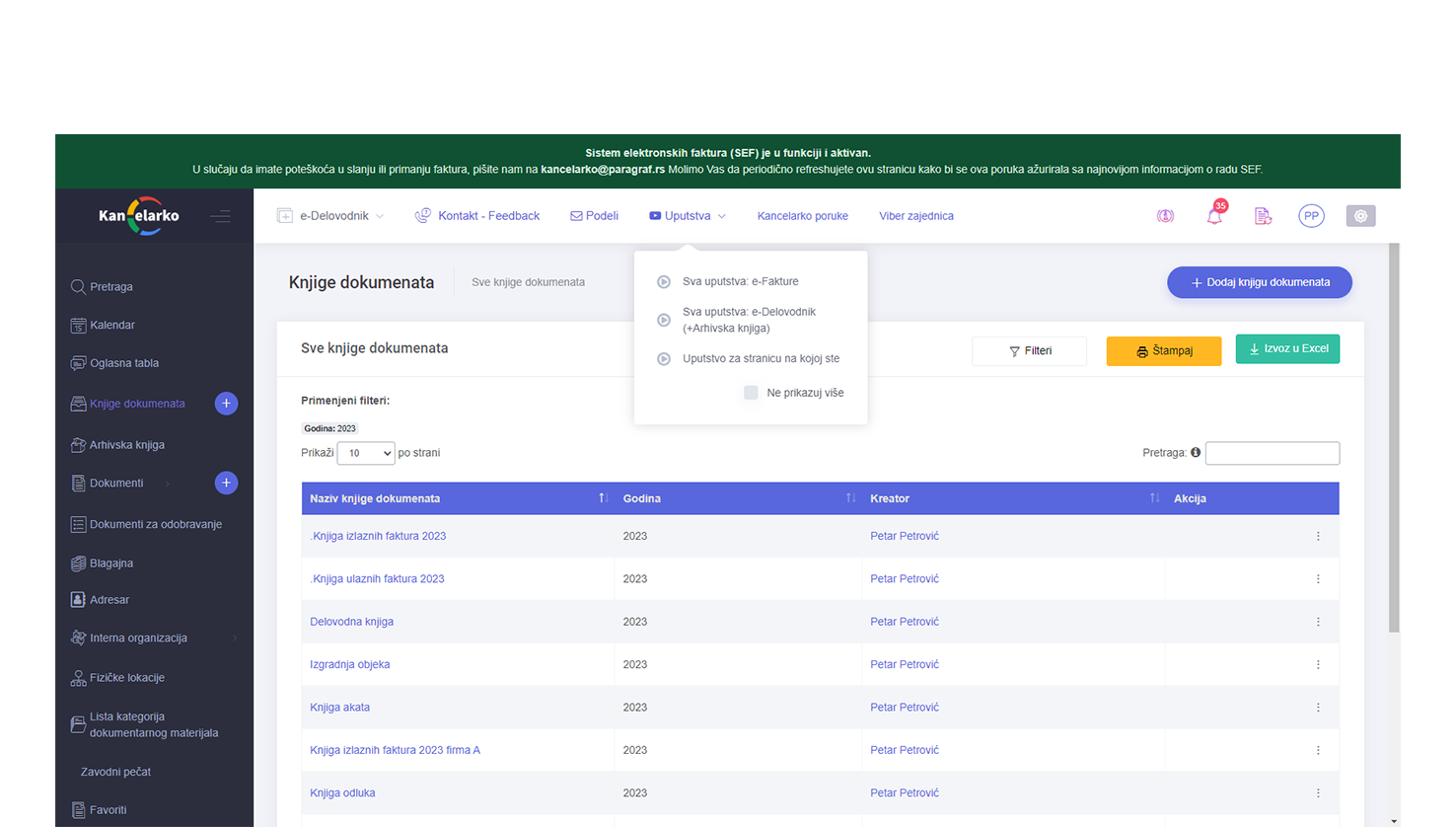Viewport: 1456px width, 827px height.
Task: Open the e-Delovodnik dropdown
Action: click(332, 216)
